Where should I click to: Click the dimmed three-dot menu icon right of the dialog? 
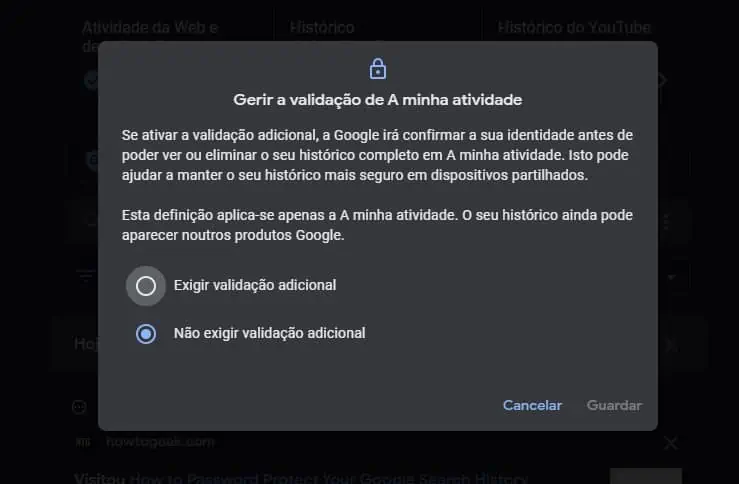[x=666, y=221]
